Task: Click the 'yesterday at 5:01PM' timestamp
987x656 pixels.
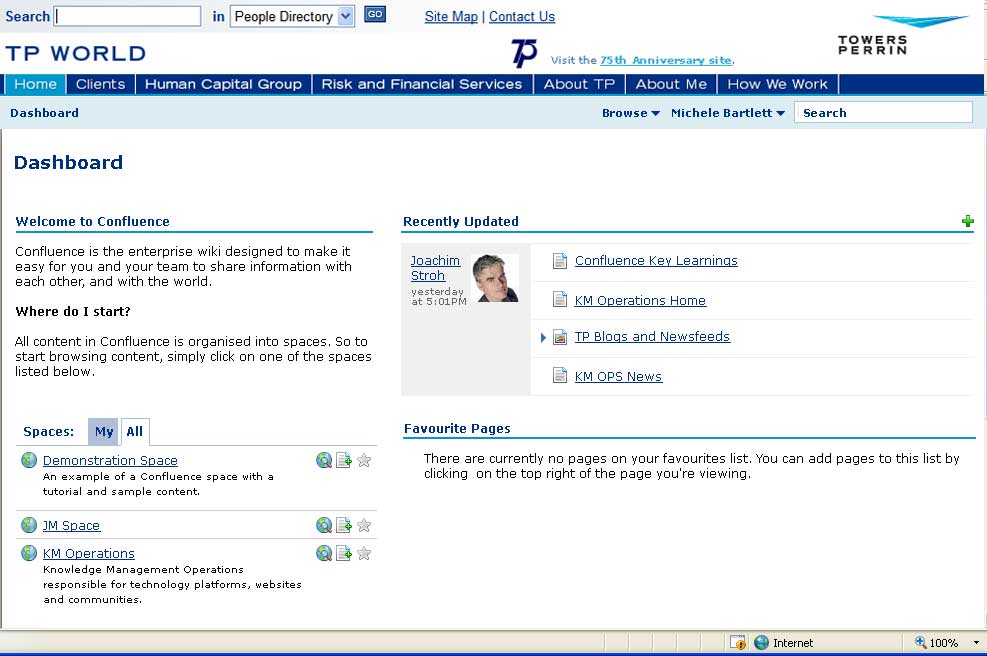Action: pos(439,297)
